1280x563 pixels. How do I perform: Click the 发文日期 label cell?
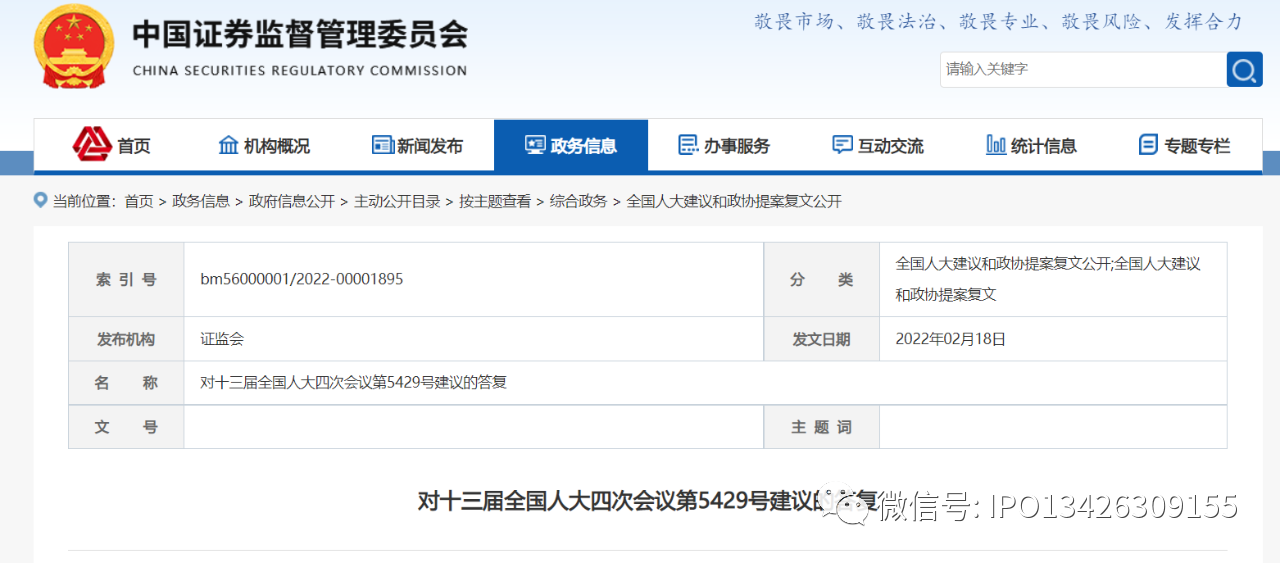[x=822, y=339]
